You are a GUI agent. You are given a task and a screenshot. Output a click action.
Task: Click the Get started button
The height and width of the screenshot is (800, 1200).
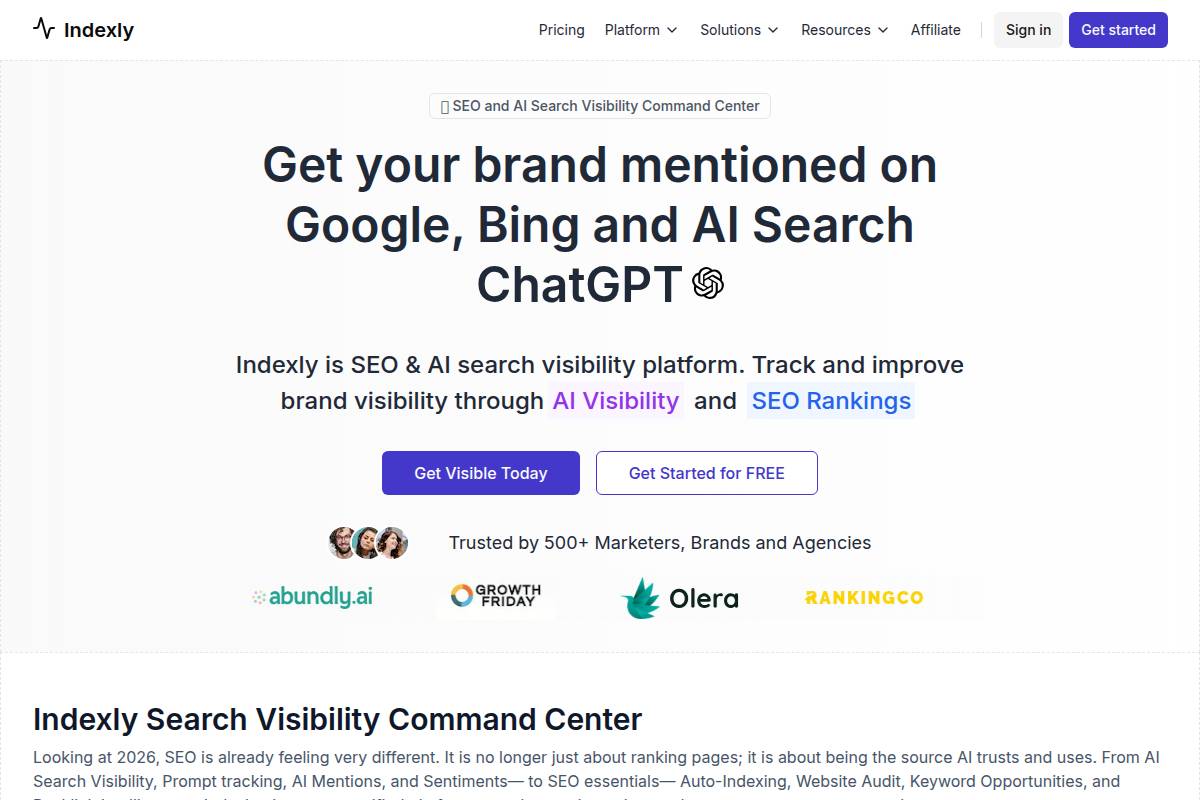1118,30
